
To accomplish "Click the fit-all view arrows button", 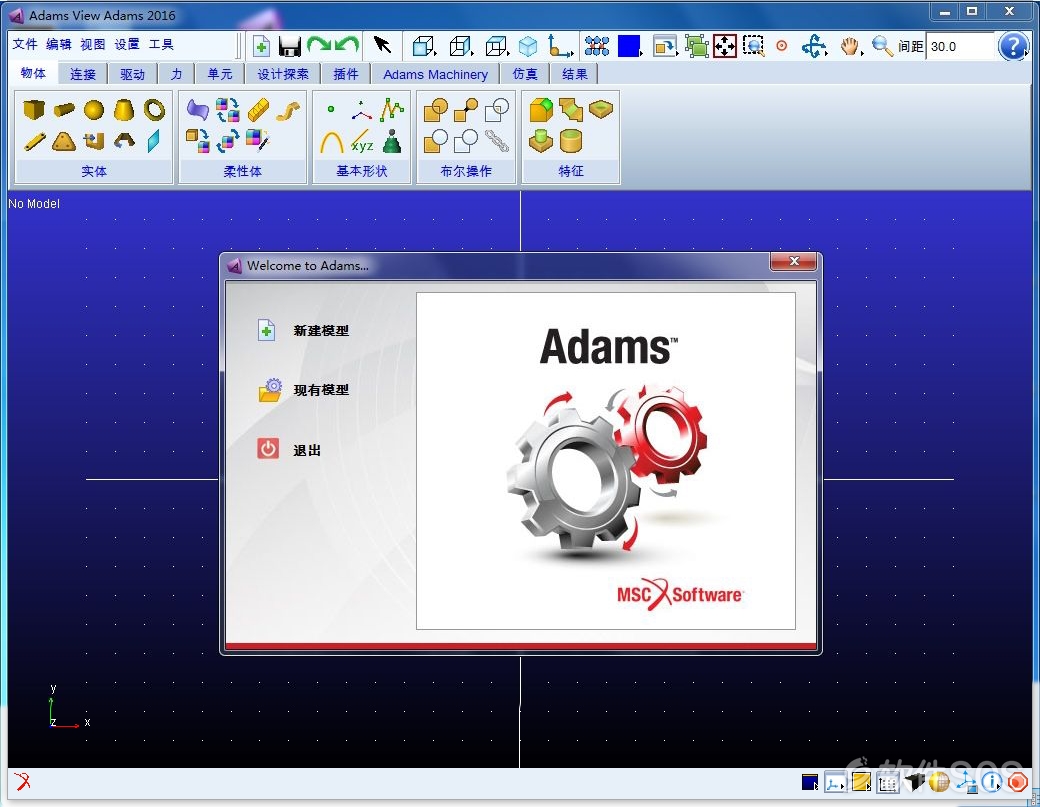I will point(725,46).
